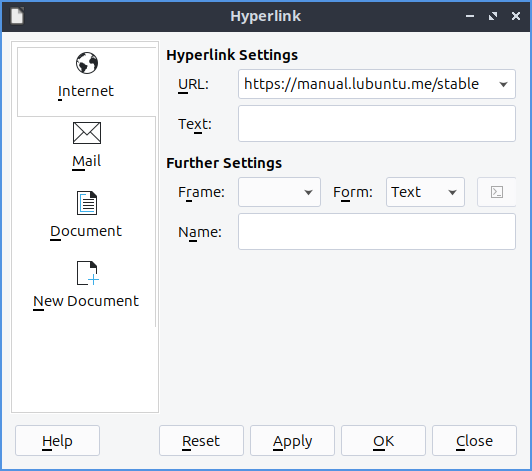
Task: Open Help for the Hyperlink dialog
Action: (x=57, y=440)
